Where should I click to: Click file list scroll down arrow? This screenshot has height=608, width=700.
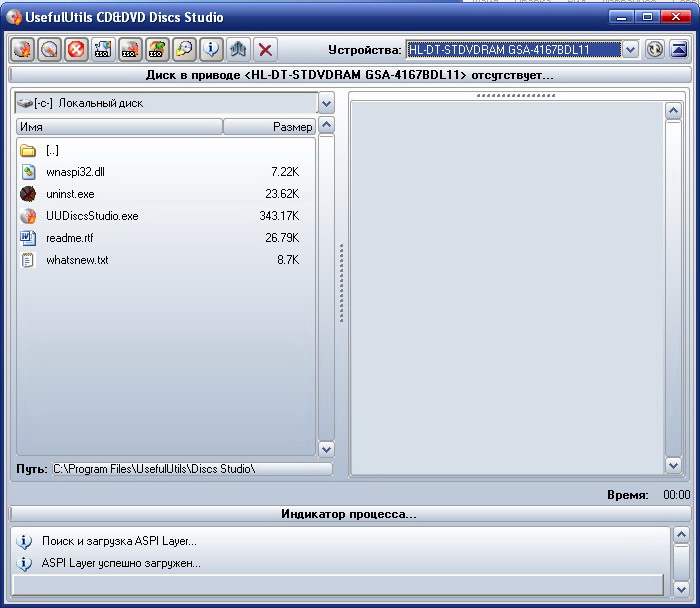326,449
